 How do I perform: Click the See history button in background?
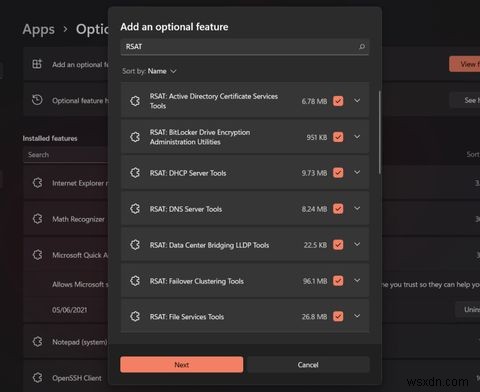pyautogui.click(x=465, y=100)
